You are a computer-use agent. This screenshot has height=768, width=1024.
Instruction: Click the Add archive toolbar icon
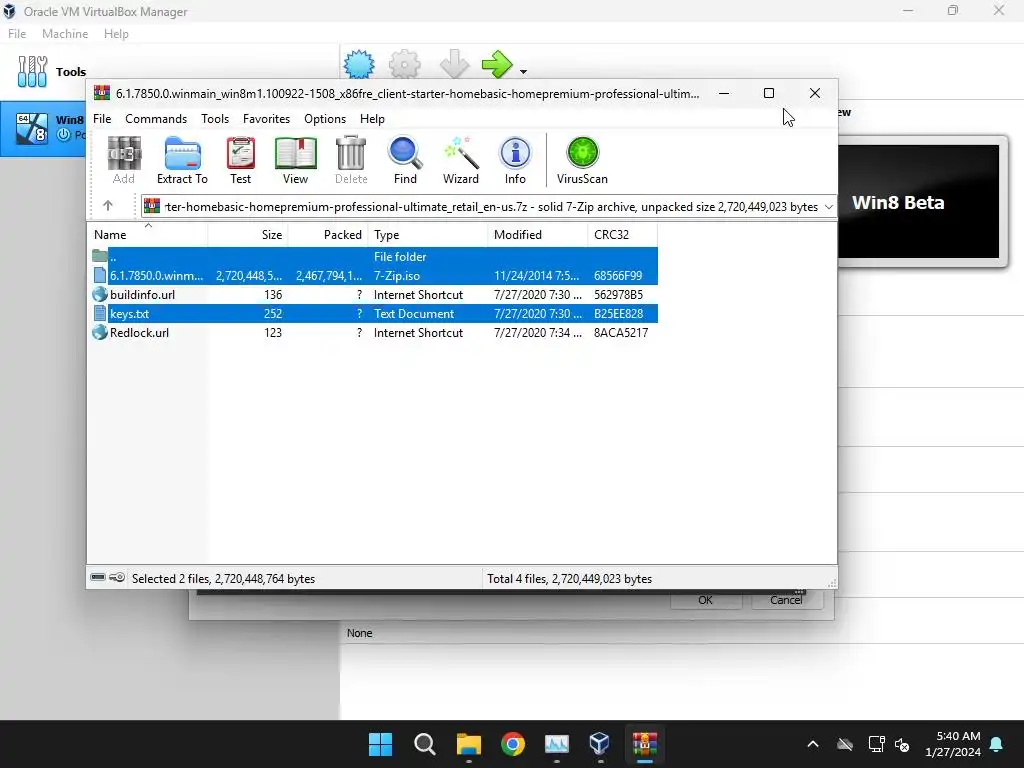coord(124,153)
